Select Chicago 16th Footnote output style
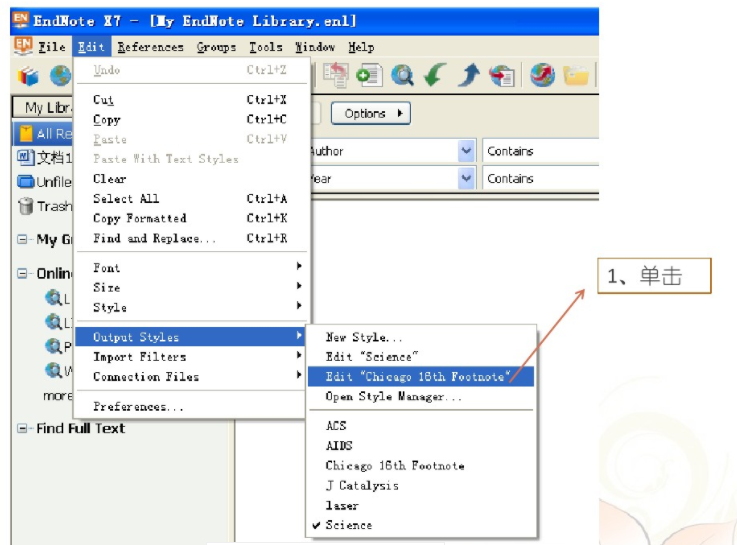The image size is (737, 545). pos(421,466)
